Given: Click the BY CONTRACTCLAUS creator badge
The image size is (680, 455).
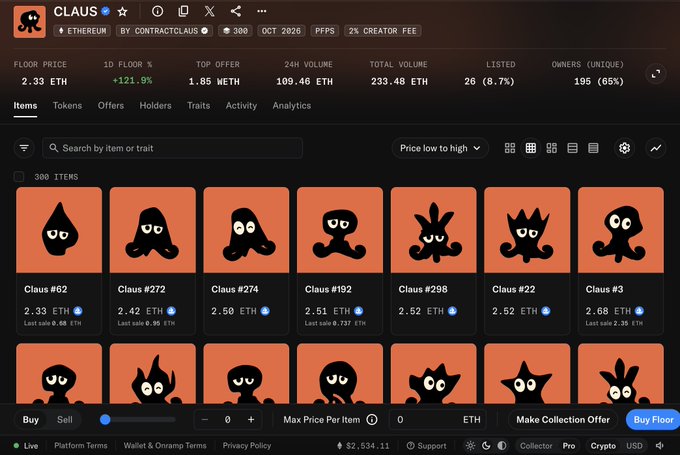Looking at the screenshot, I should (x=164, y=31).
